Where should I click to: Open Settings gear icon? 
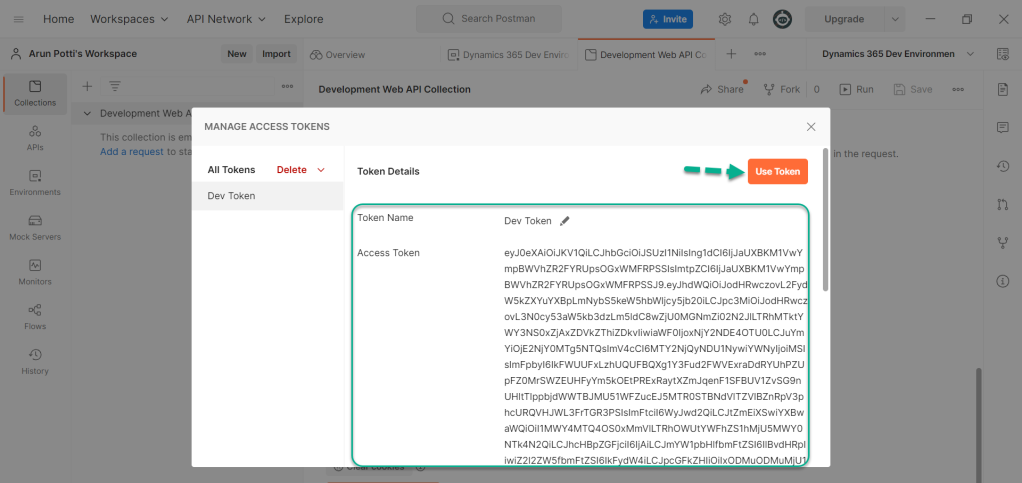point(725,19)
